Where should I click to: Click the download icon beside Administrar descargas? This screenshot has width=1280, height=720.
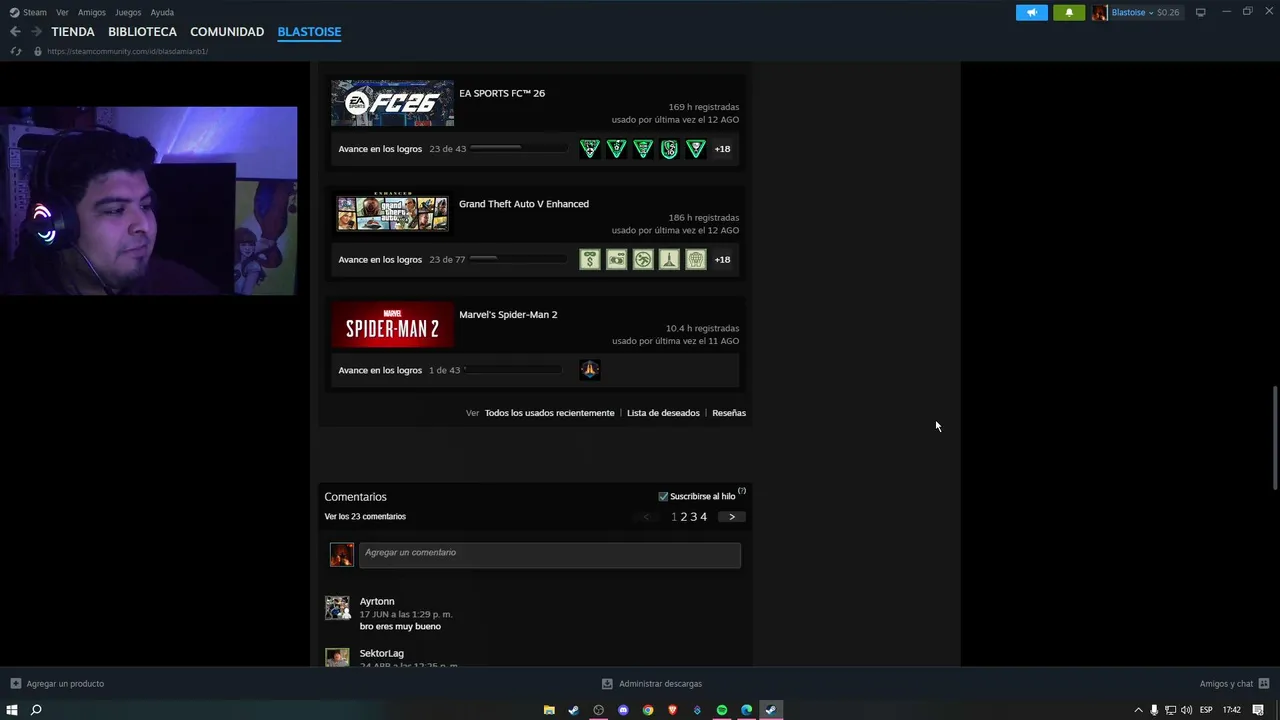607,684
